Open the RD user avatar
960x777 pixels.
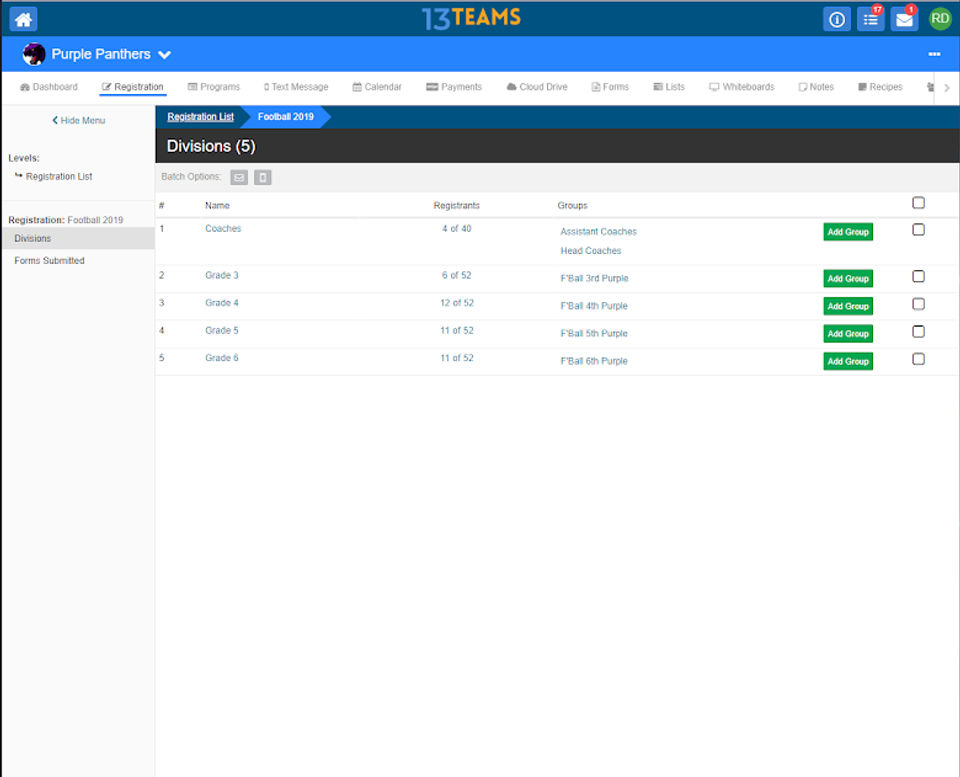click(940, 19)
